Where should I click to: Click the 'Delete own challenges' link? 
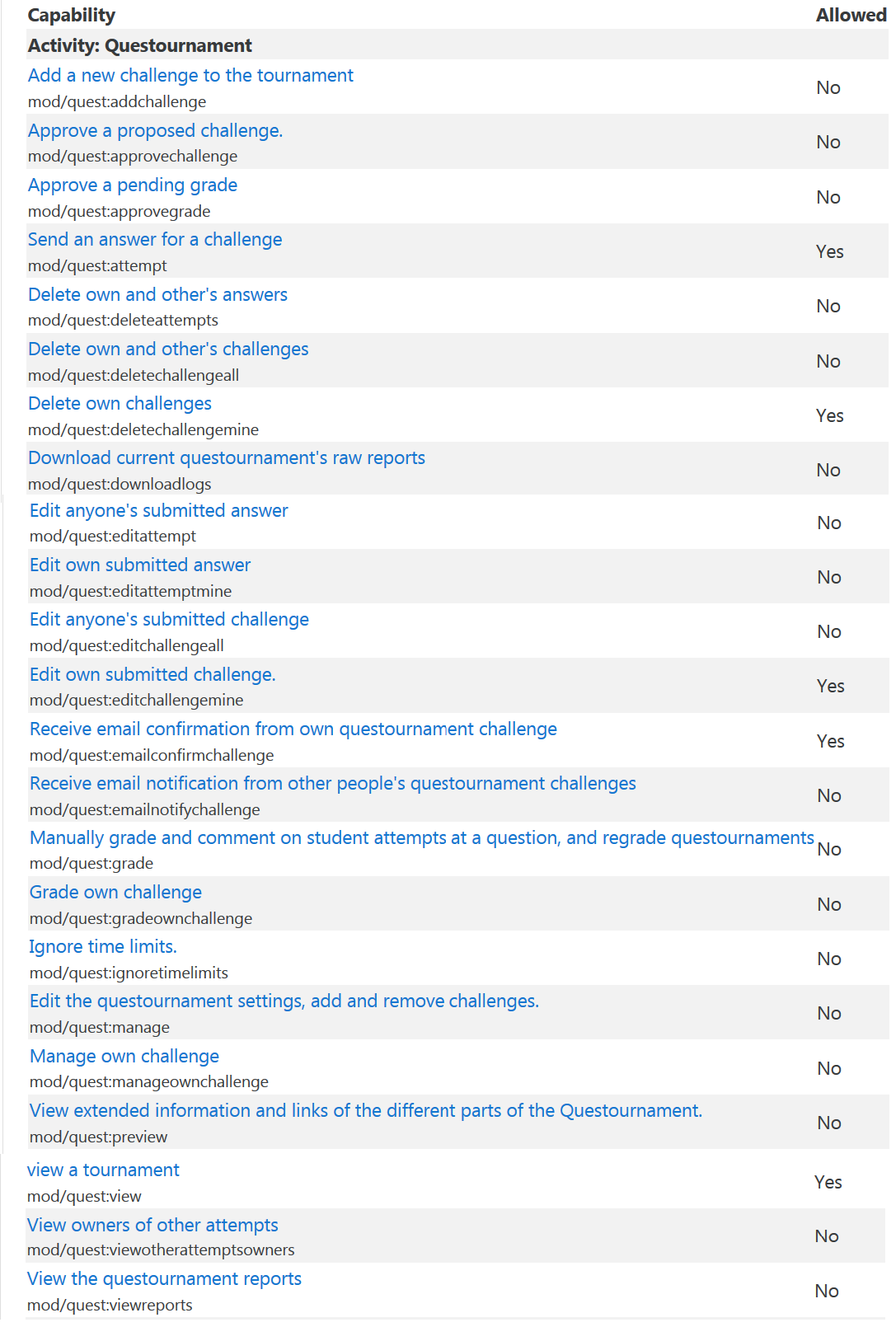[x=120, y=404]
